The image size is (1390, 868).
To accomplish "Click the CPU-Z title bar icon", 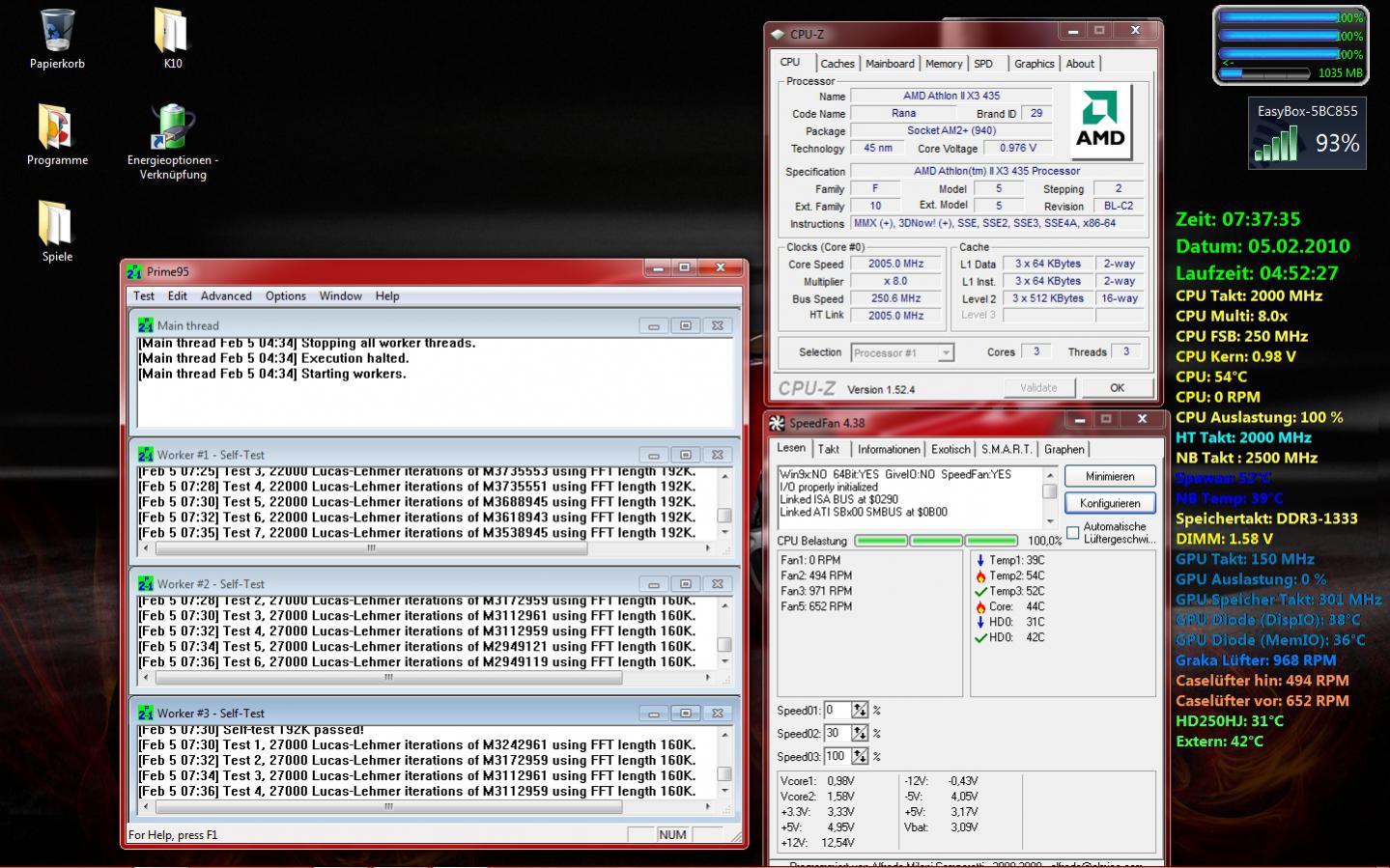I will coord(778,34).
